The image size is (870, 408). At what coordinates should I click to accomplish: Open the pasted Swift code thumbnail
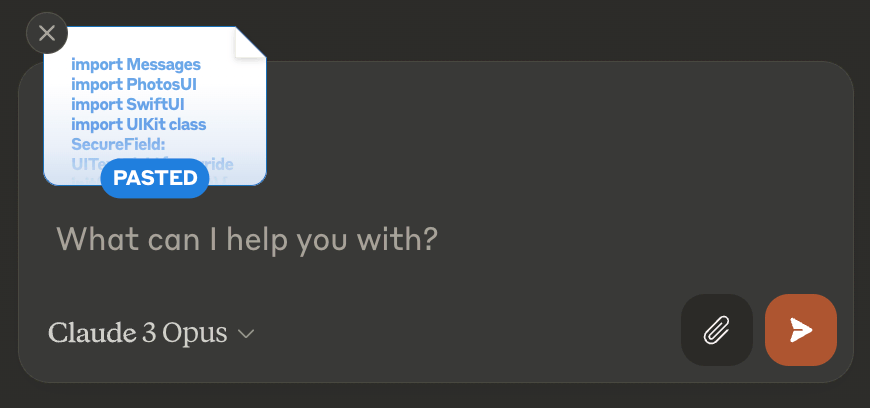click(155, 110)
